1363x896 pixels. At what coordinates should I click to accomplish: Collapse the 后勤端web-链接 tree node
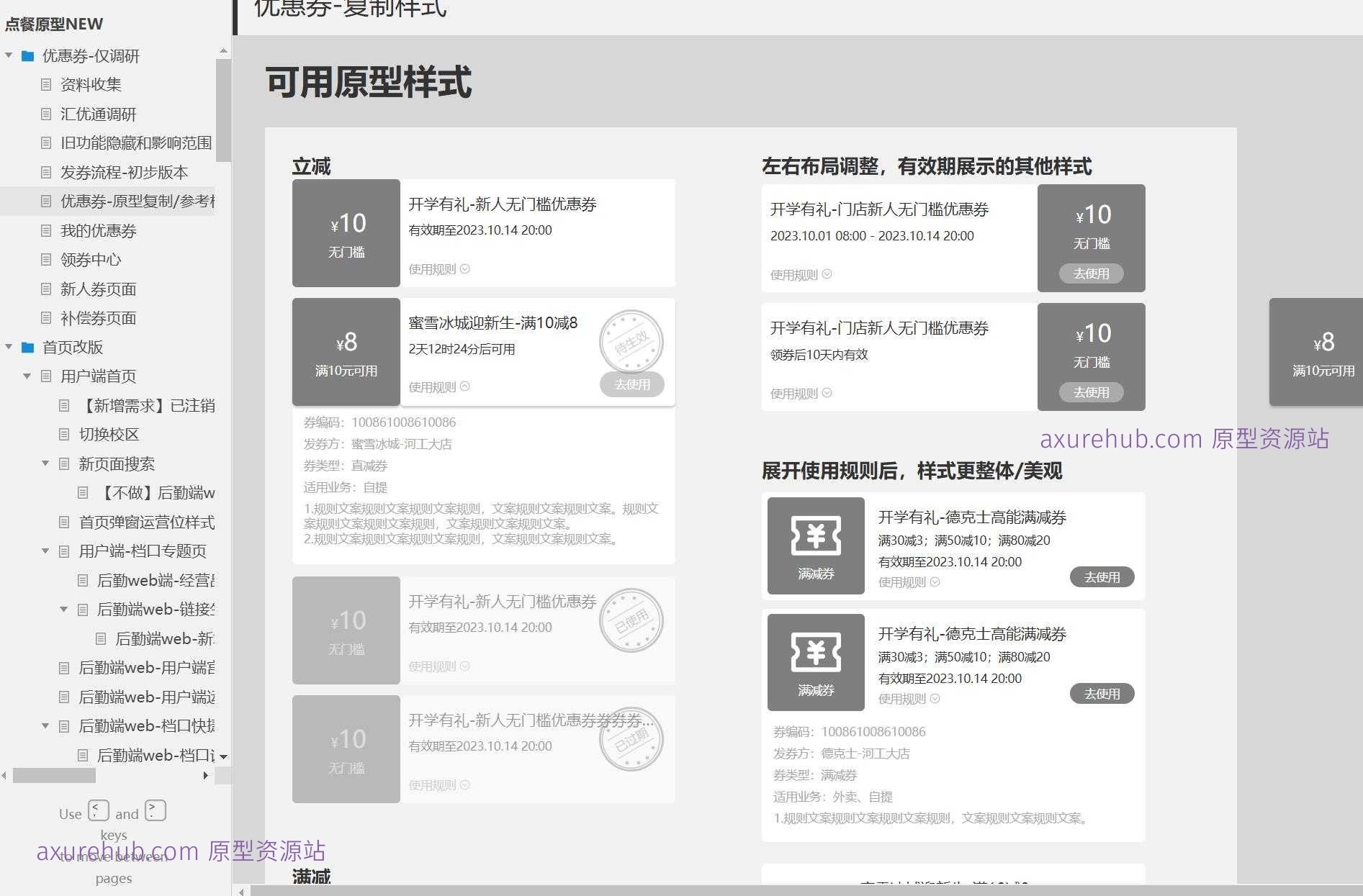[x=63, y=609]
